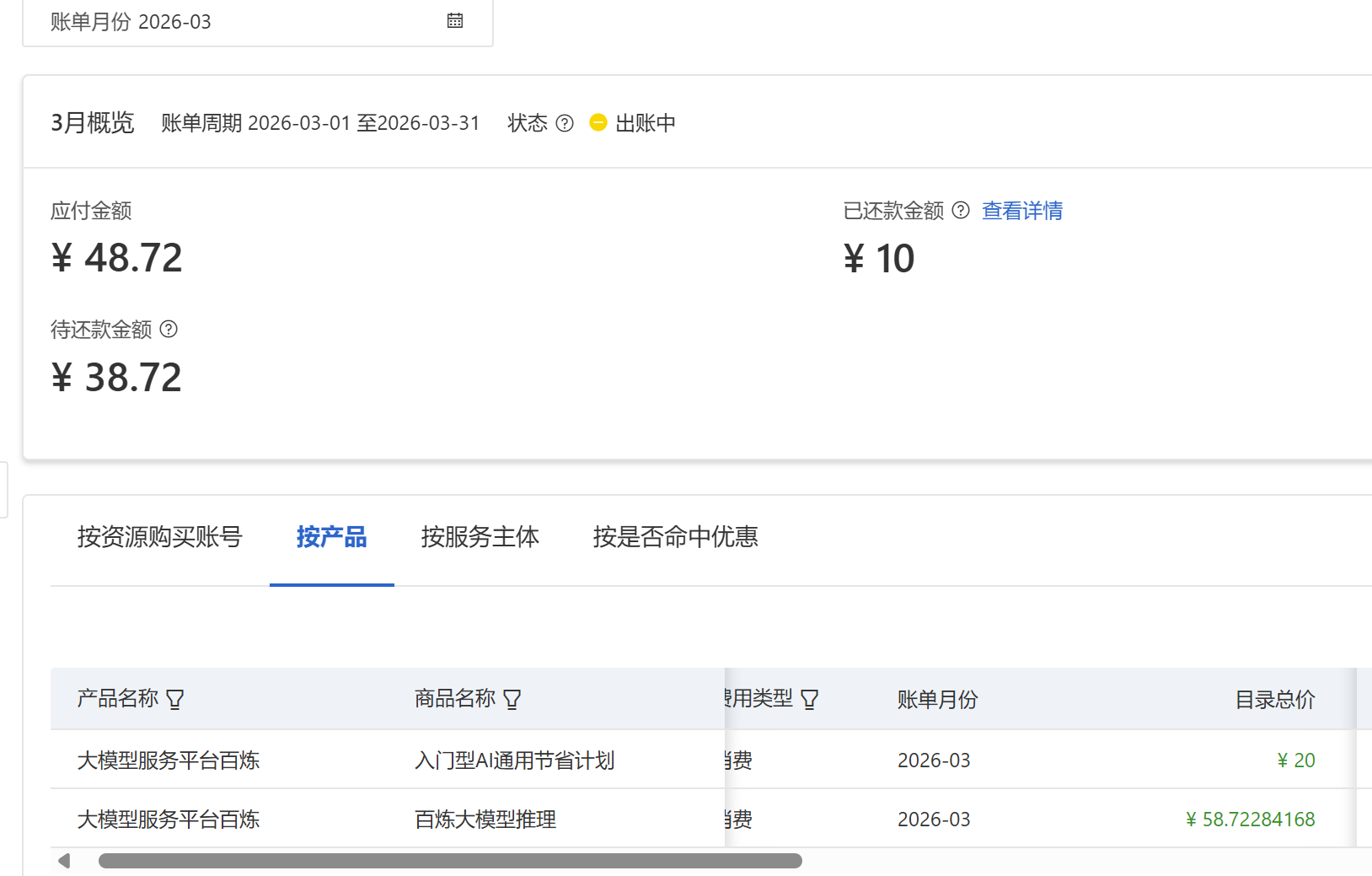This screenshot has height=876, width=1372.
Task: Click the 百炼大模型推理 row
Action: (x=485, y=820)
